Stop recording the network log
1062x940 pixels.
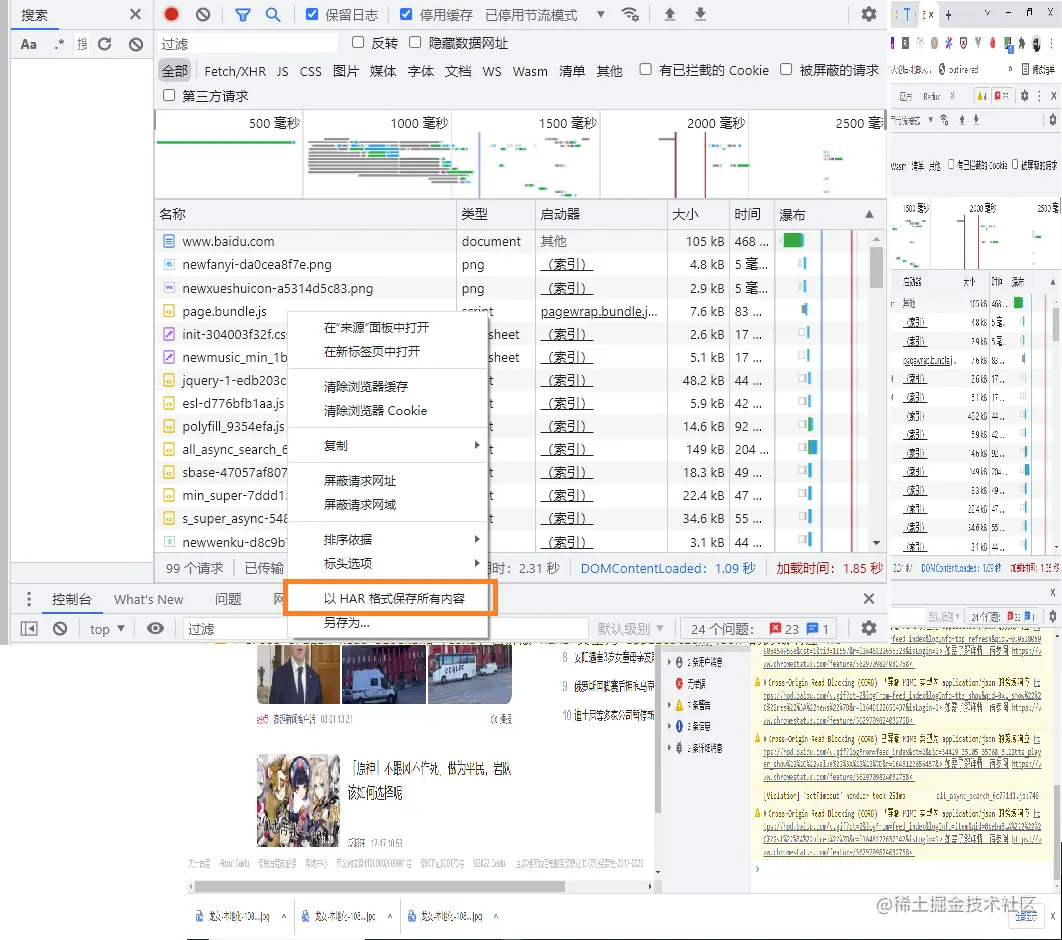pos(171,14)
